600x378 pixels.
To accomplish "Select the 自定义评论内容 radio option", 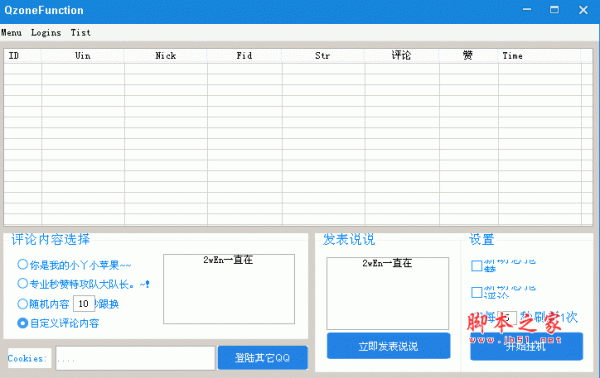I will [x=23, y=323].
